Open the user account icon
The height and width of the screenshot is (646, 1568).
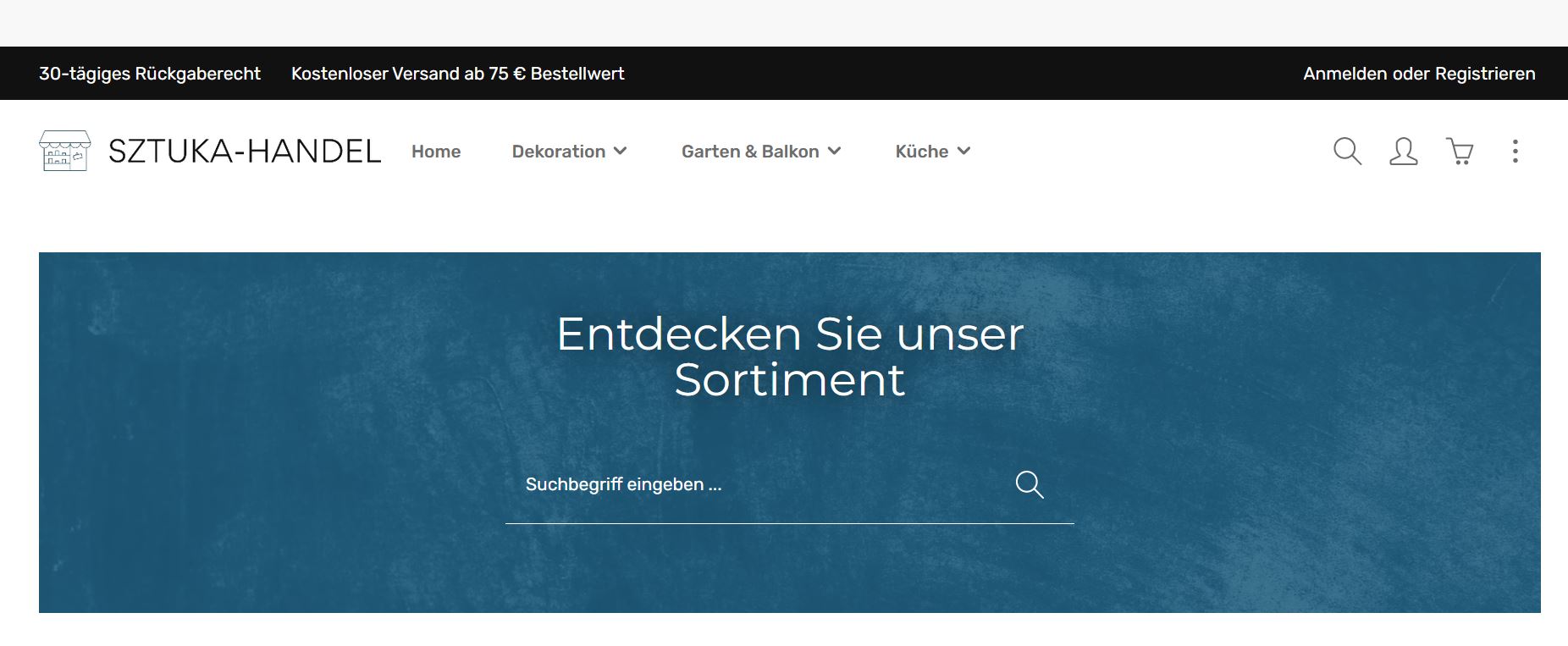tap(1403, 152)
